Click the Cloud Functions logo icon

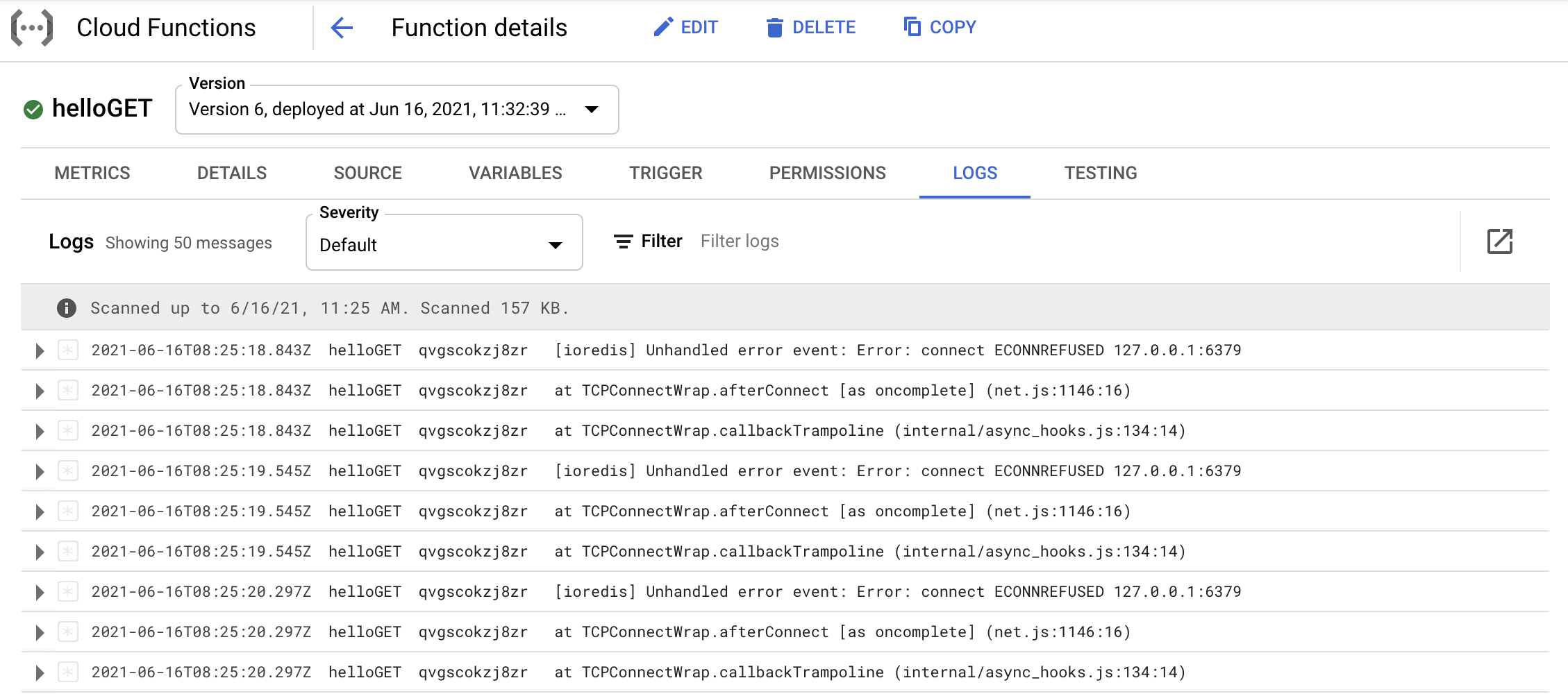click(x=32, y=28)
